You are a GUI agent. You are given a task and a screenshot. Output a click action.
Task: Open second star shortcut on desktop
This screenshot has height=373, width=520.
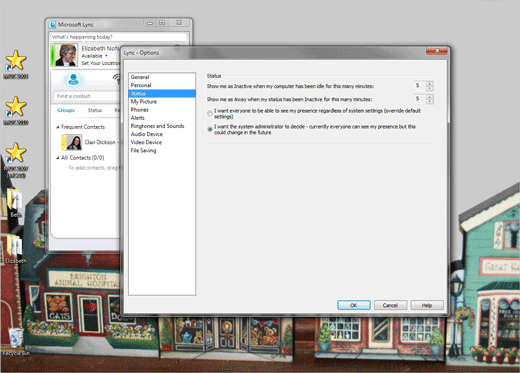coord(16,110)
